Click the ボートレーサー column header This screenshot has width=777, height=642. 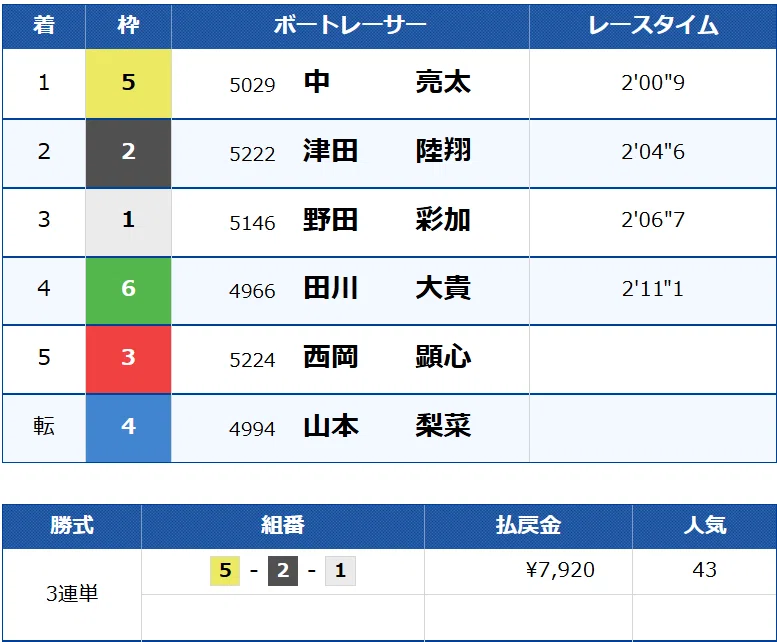coord(350,26)
